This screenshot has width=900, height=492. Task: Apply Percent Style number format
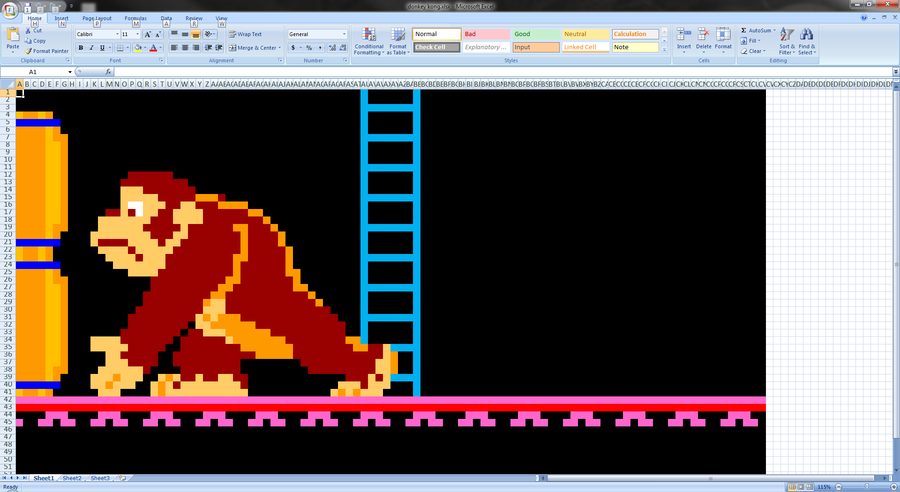tap(309, 48)
